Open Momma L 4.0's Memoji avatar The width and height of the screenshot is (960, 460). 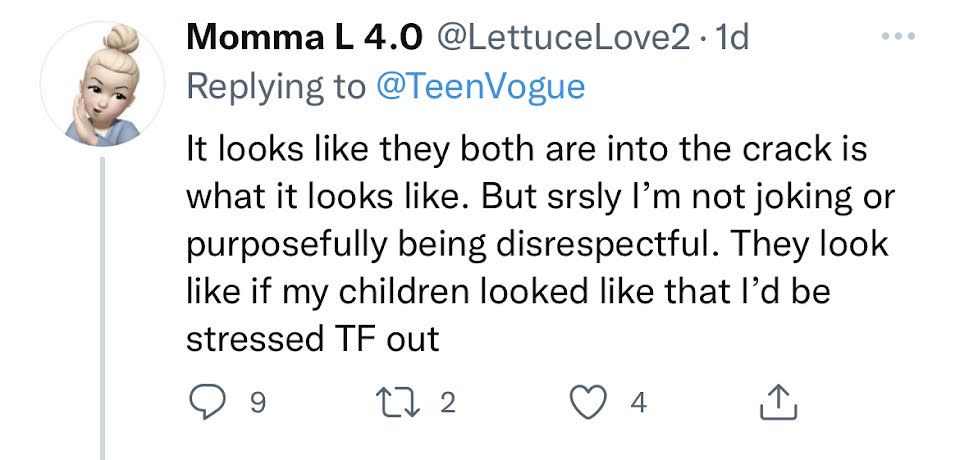tap(103, 83)
